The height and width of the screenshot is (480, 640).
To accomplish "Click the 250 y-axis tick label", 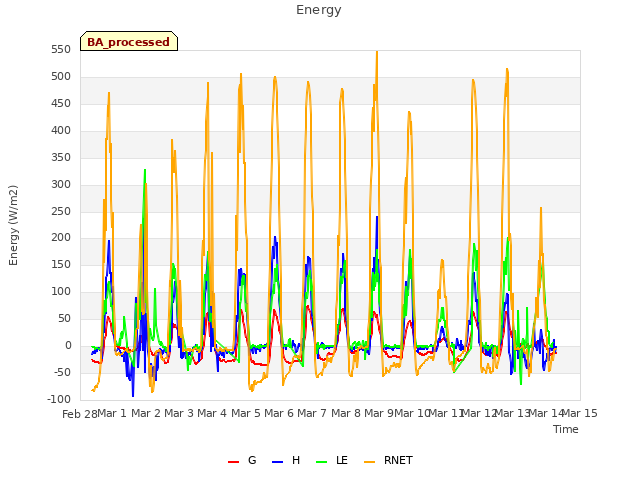I will point(61,211).
